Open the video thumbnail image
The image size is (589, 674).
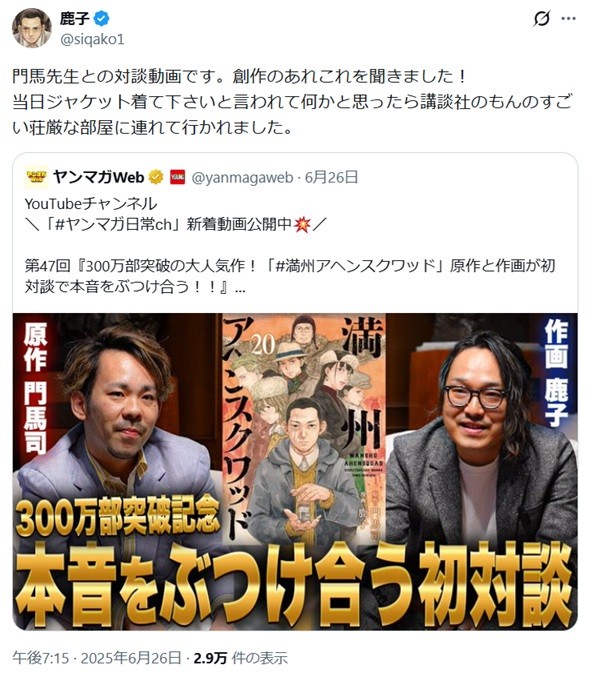point(295,472)
